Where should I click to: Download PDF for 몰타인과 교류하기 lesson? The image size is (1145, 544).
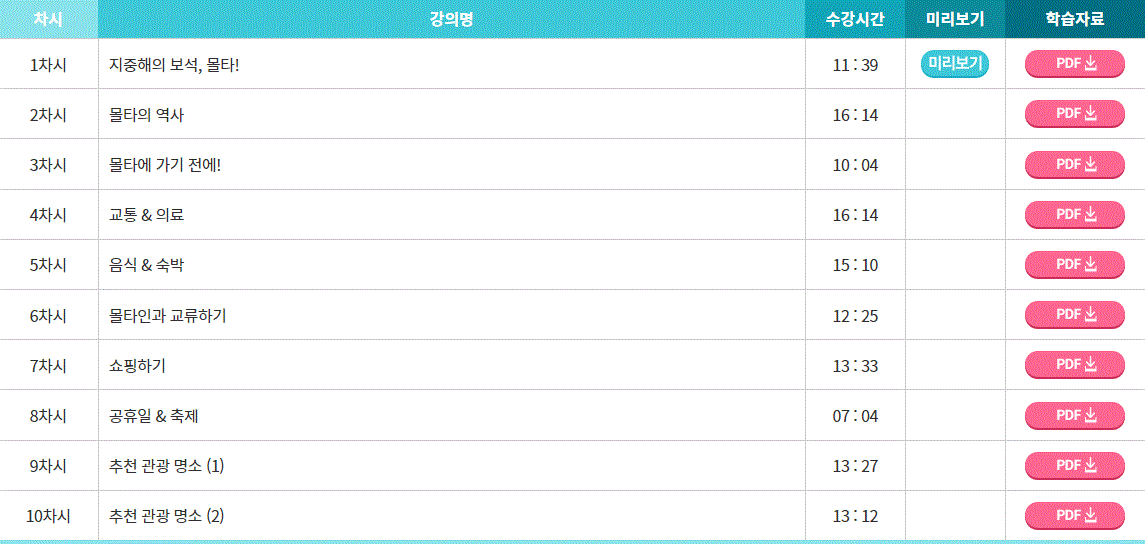pyautogui.click(x=1075, y=315)
